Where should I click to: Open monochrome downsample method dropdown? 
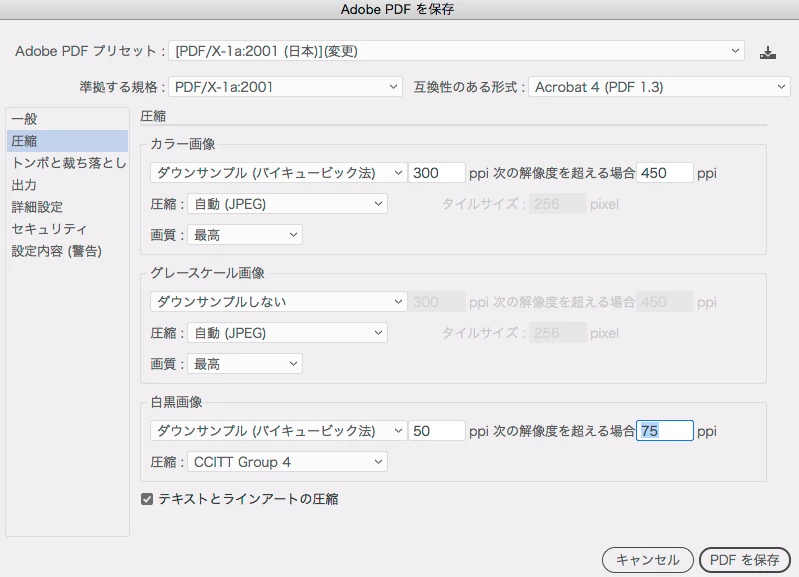278,431
